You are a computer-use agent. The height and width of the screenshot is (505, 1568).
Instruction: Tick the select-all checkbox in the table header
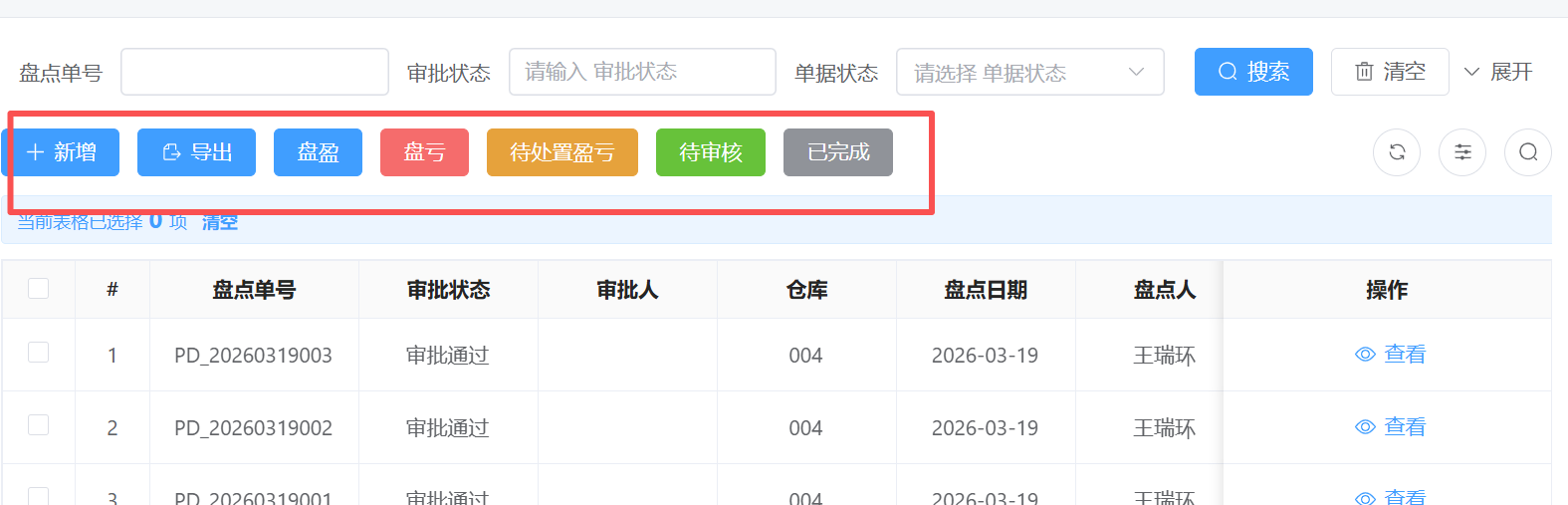(x=39, y=289)
